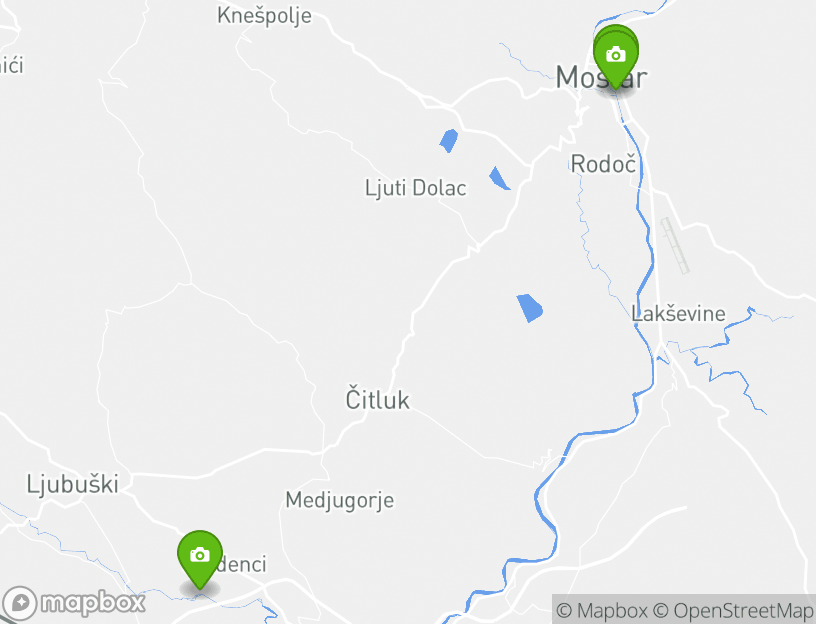816x624 pixels.
Task: Click the airport runway near Lakševine
Action: pos(675,246)
